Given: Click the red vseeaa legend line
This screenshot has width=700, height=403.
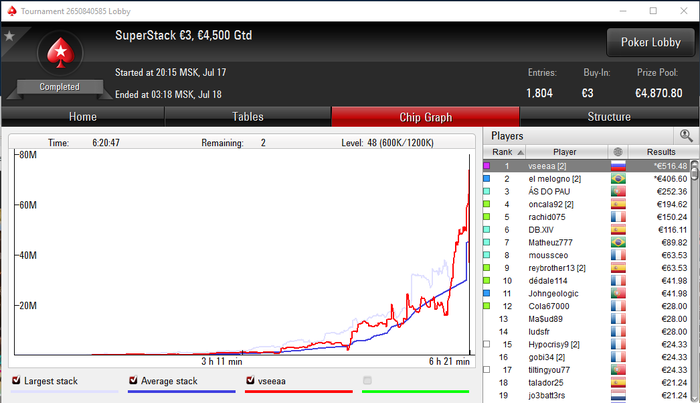Looking at the screenshot, I should [299, 392].
